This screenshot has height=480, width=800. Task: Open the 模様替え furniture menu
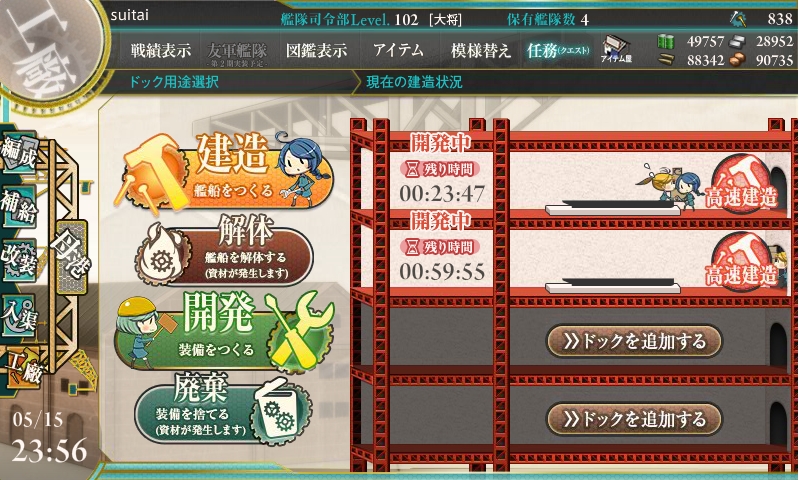[x=480, y=50]
